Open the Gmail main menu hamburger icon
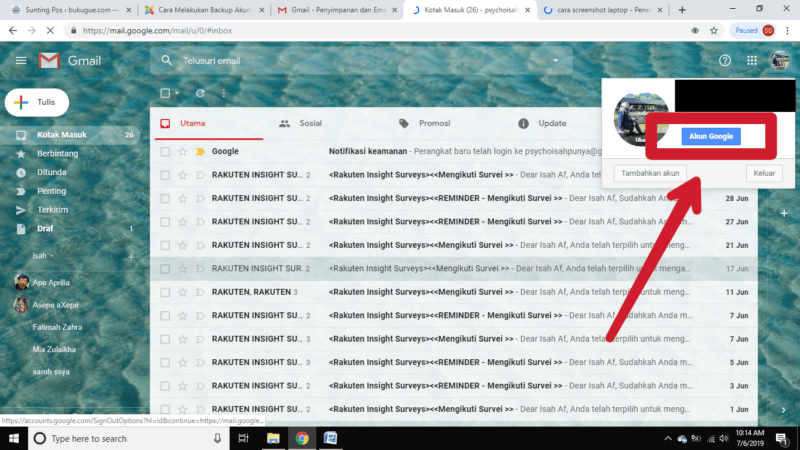This screenshot has height=450, width=800. (x=21, y=61)
